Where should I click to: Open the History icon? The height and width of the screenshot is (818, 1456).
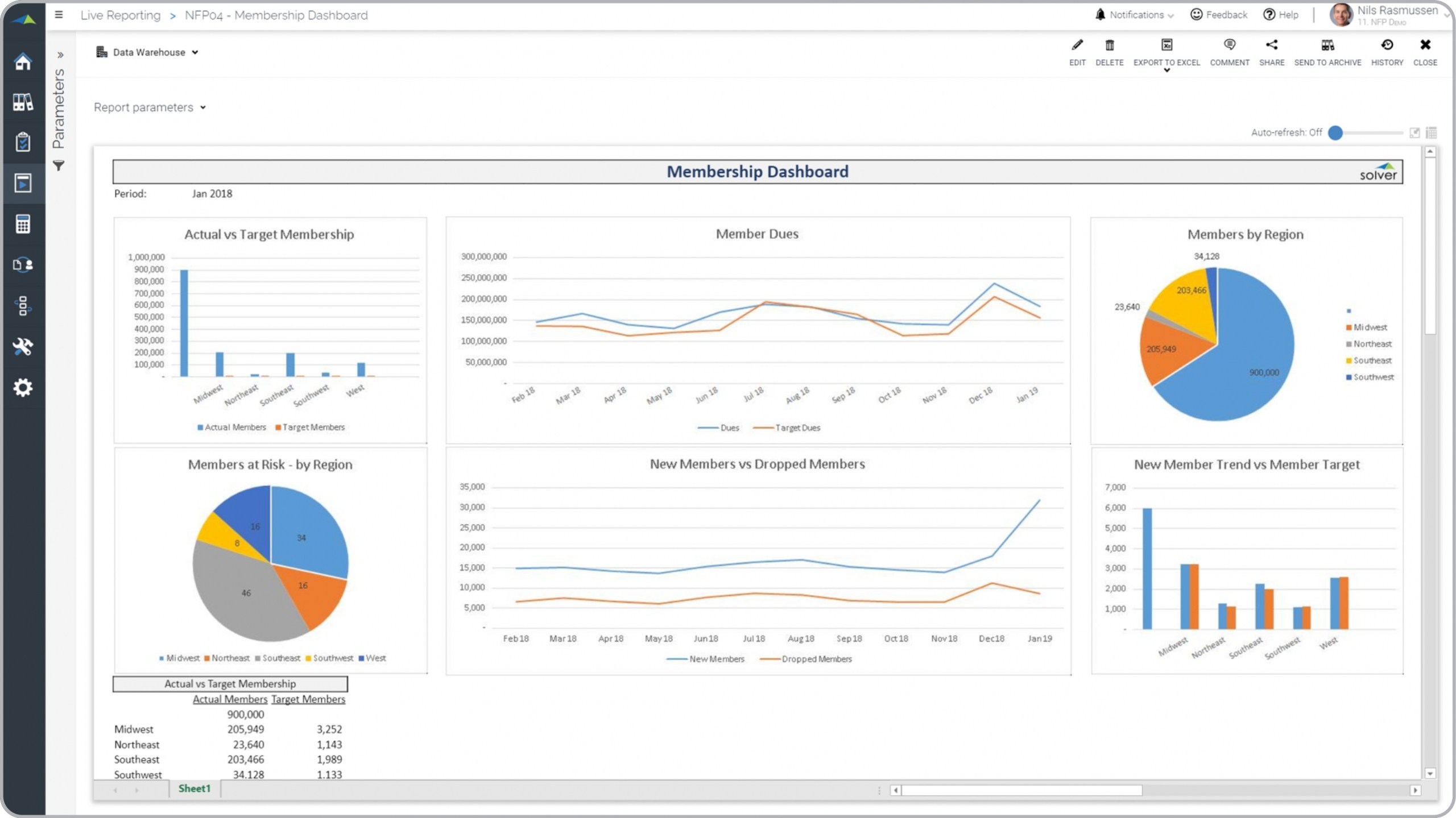tap(1387, 45)
